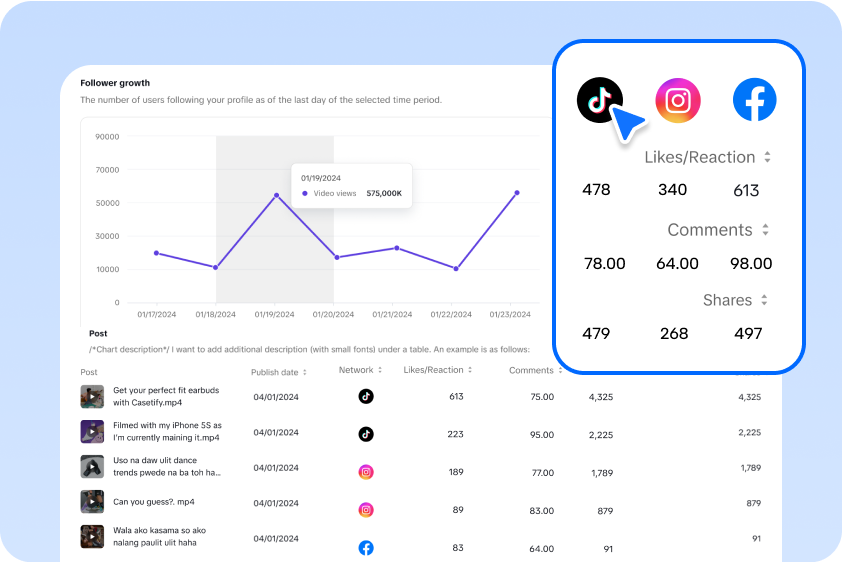The width and height of the screenshot is (842, 562).
Task: Click Facebook likes value 613 in overlay card
Action: (746, 191)
